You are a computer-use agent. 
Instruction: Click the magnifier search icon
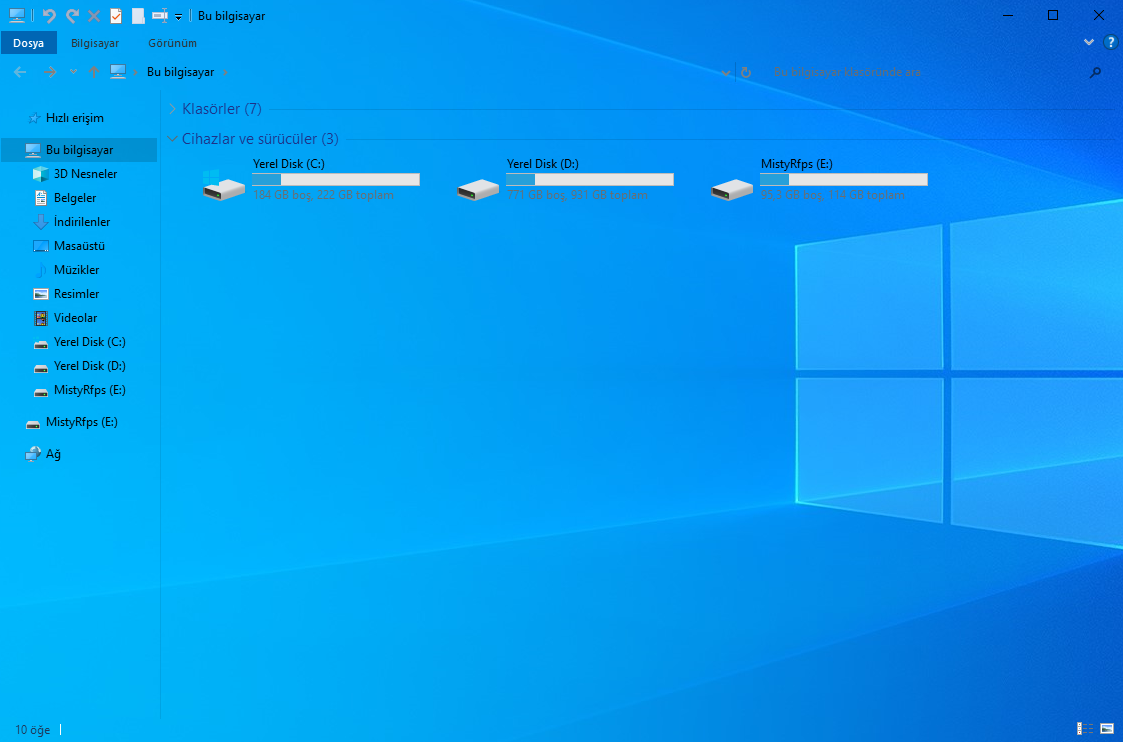pyautogui.click(x=1095, y=72)
